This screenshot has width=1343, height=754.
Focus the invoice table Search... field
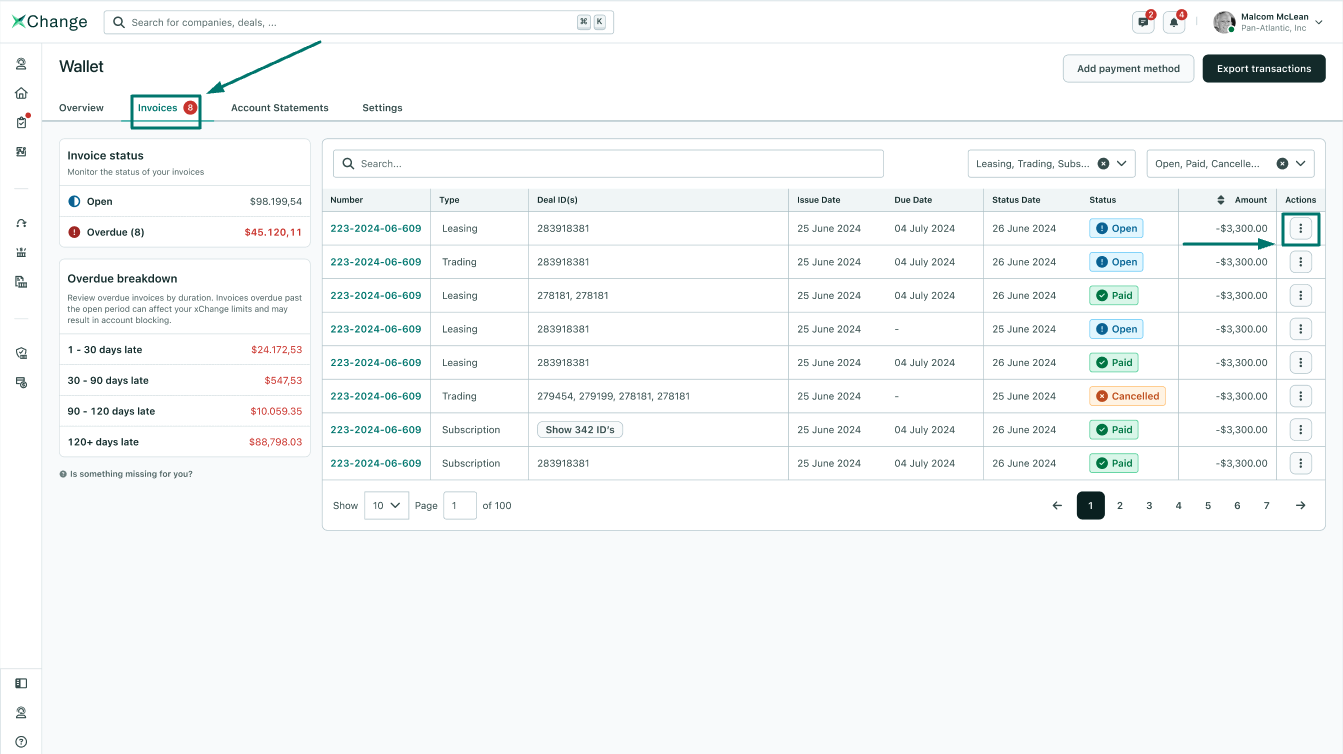point(608,163)
